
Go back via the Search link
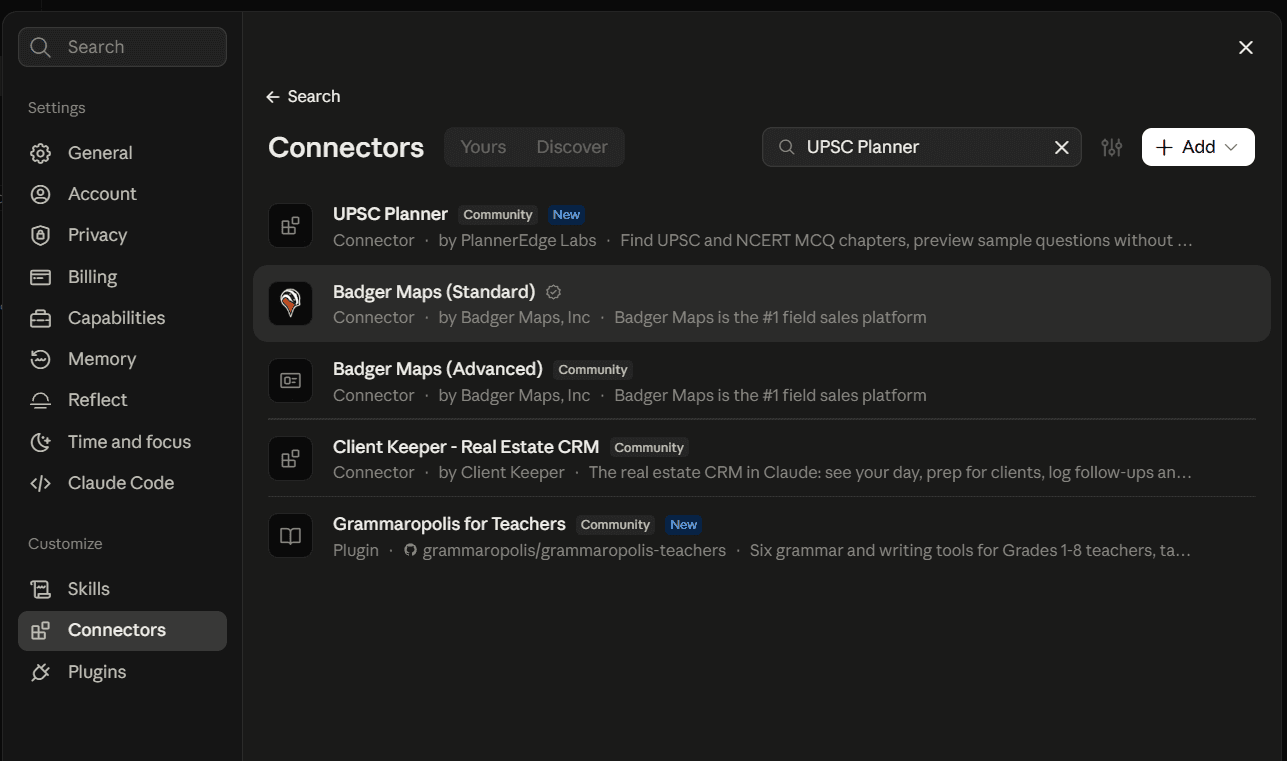[x=303, y=96]
